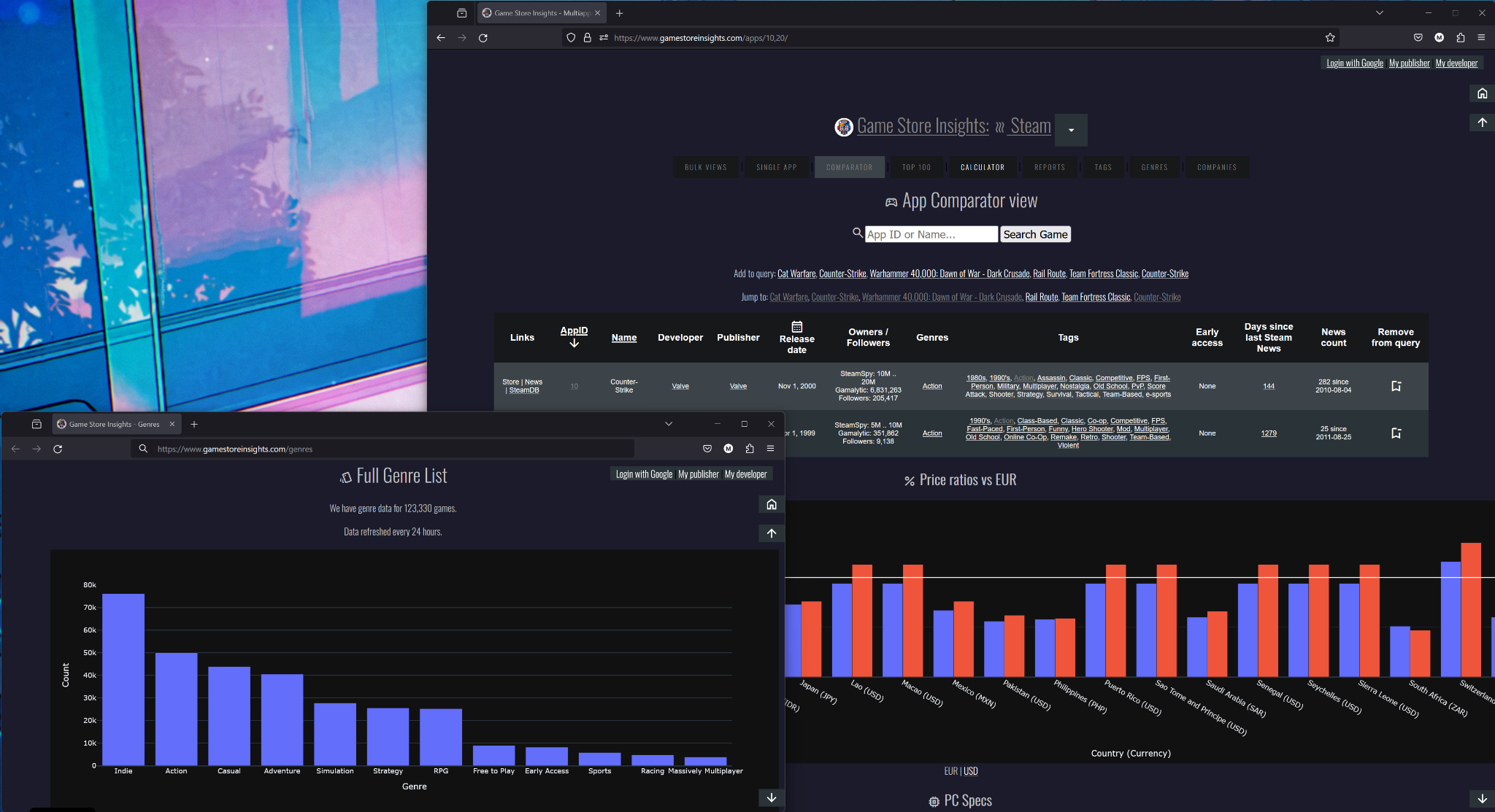The image size is (1495, 812).
Task: Open the Firefox View icon in the Genres window
Action: pos(36,424)
